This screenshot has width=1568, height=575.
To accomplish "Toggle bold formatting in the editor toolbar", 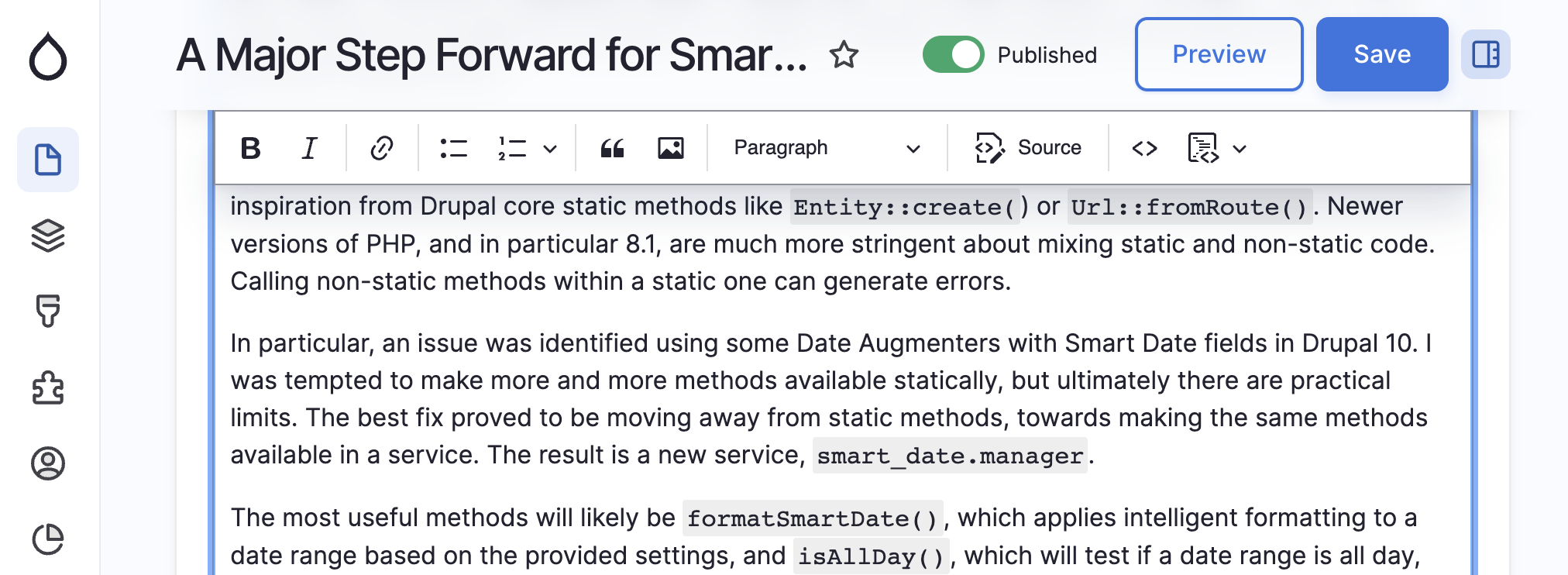I will [251, 148].
